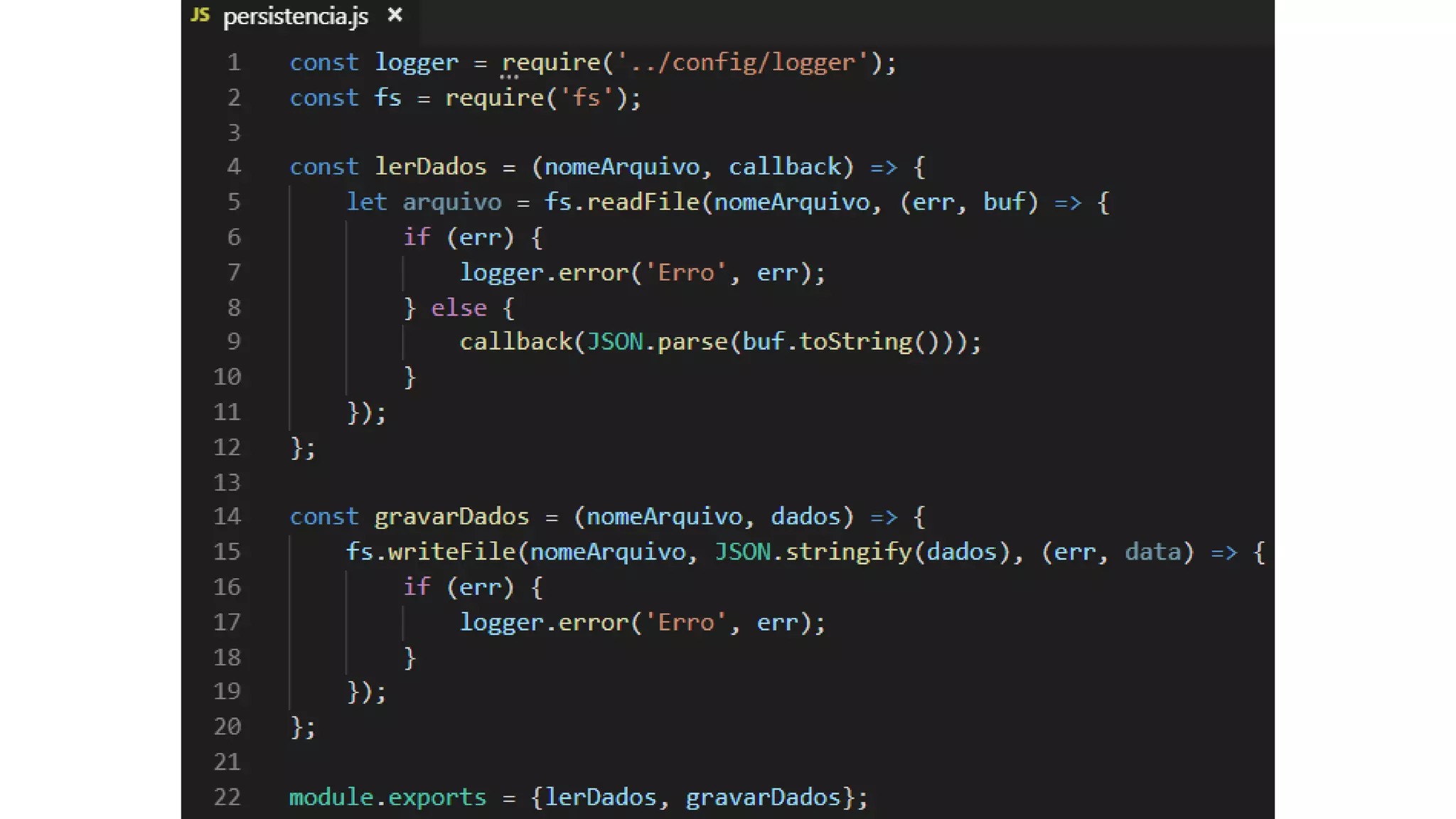Screen dimensions: 1456x819
Task: Click writeFile method on line 15
Action: point(451,552)
